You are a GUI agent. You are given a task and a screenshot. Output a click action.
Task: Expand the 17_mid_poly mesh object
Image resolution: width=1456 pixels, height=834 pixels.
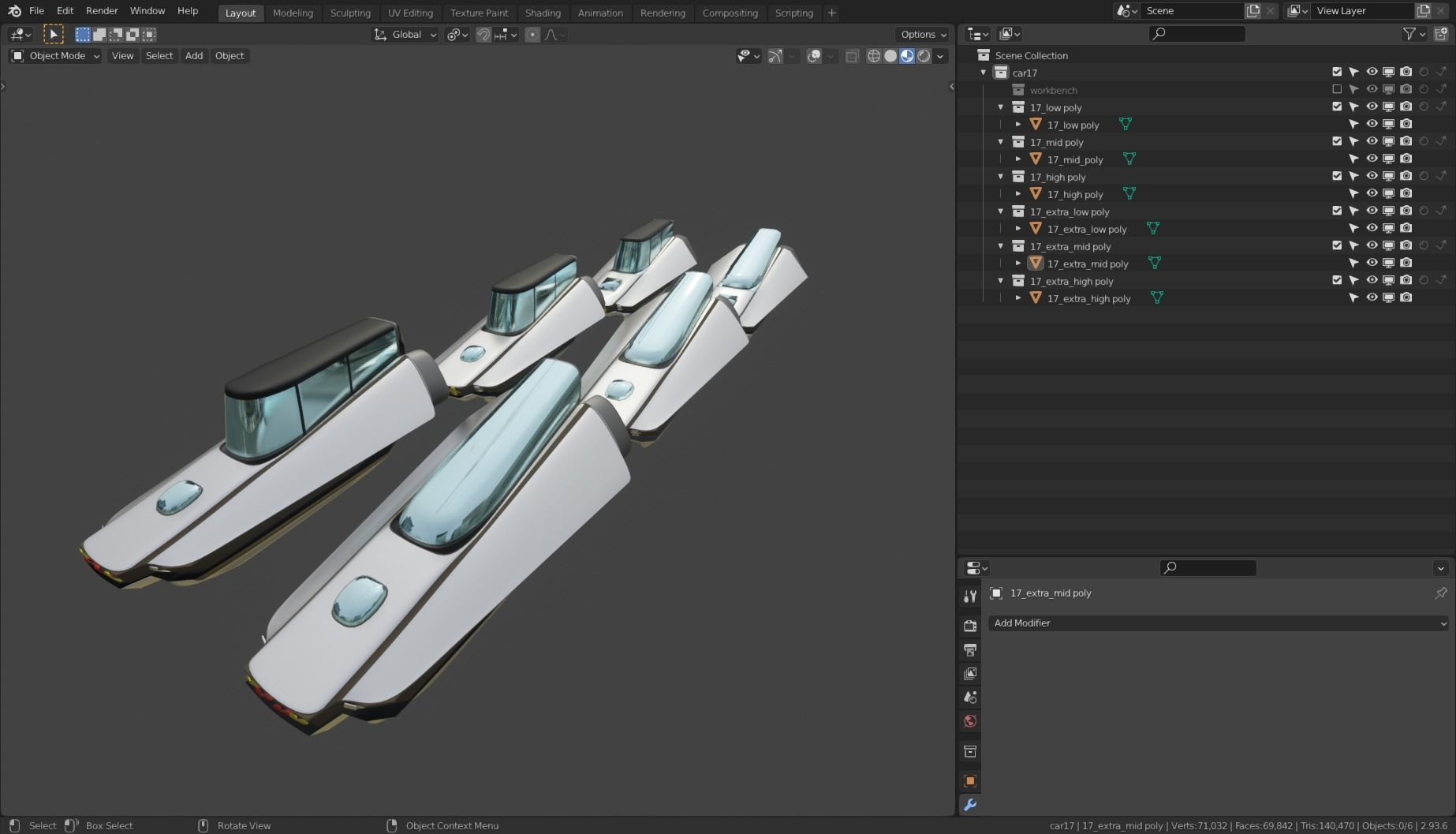(1018, 159)
